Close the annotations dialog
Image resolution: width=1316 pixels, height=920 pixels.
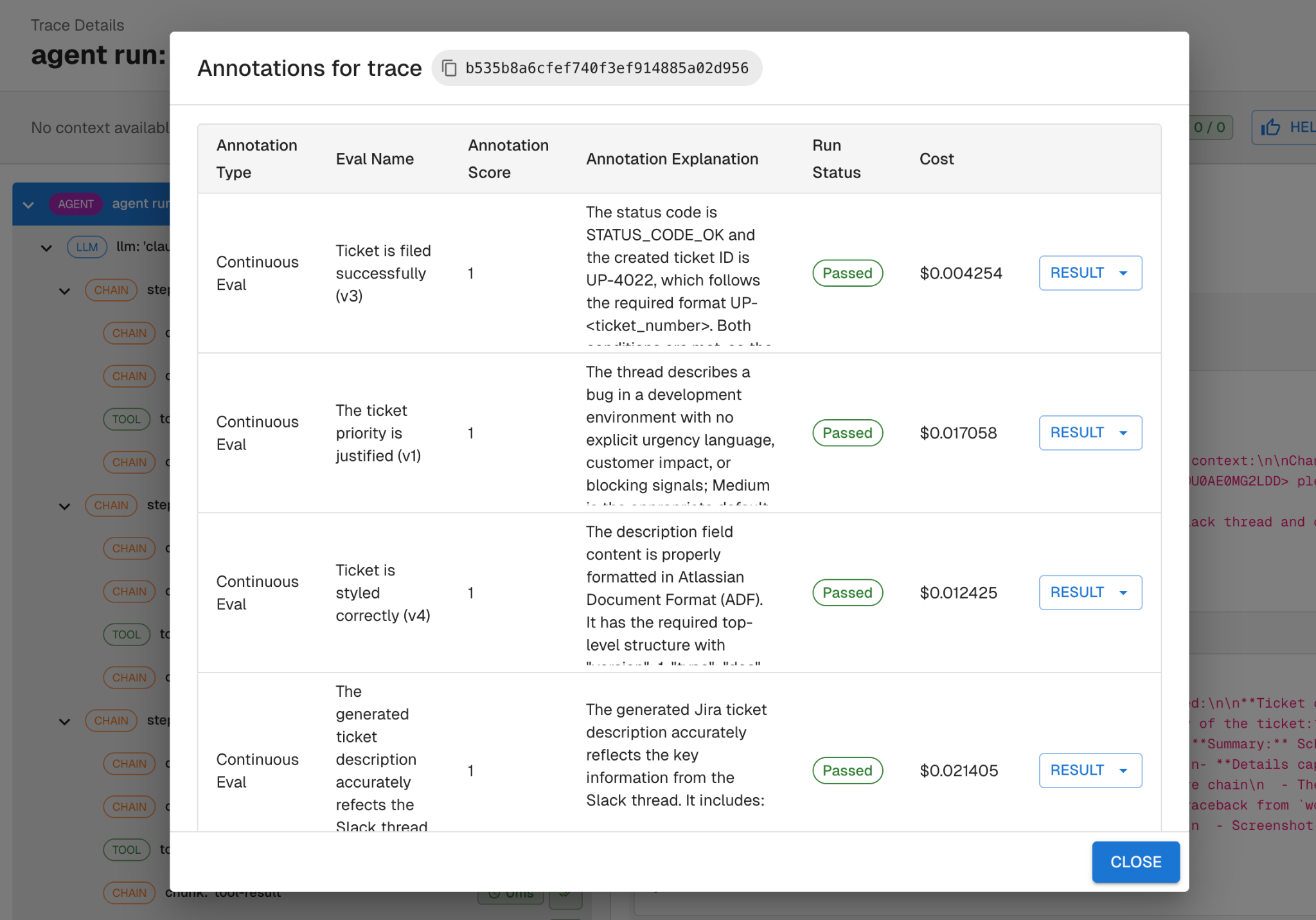[x=1135, y=861]
